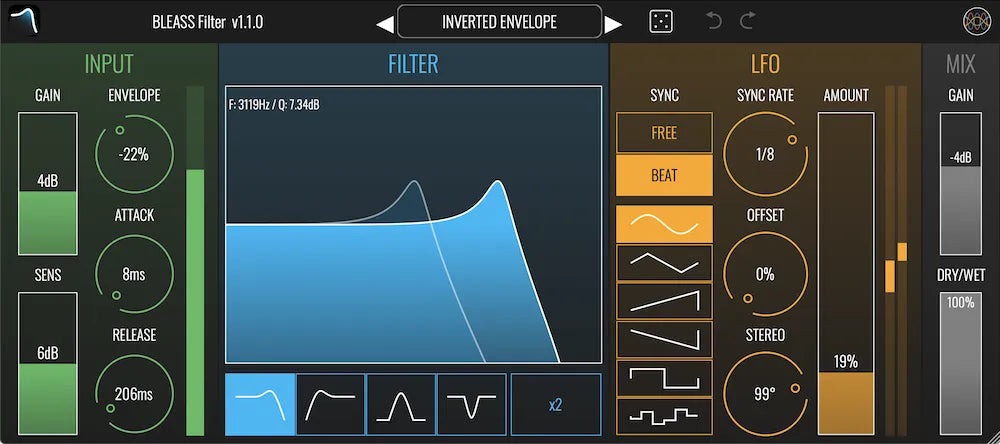The height and width of the screenshot is (444, 1000).
Task: Select the triangle LFO waveform
Action: click(664, 263)
